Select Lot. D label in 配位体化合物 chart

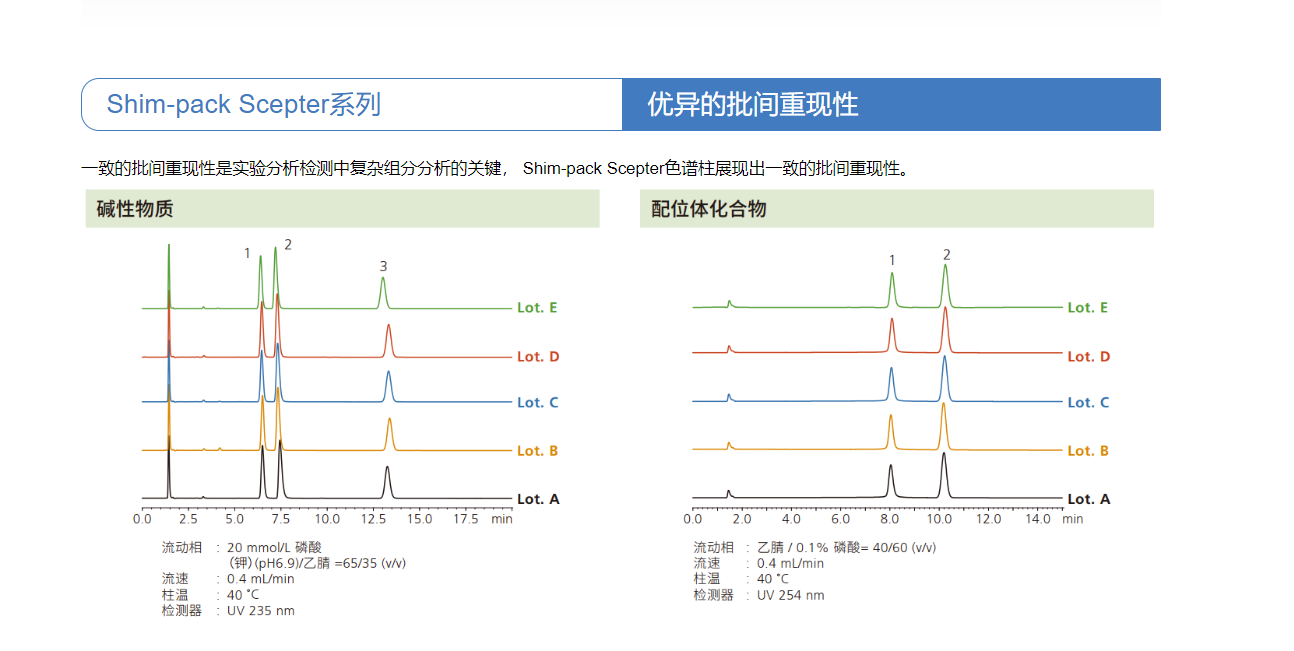[x=1088, y=357]
